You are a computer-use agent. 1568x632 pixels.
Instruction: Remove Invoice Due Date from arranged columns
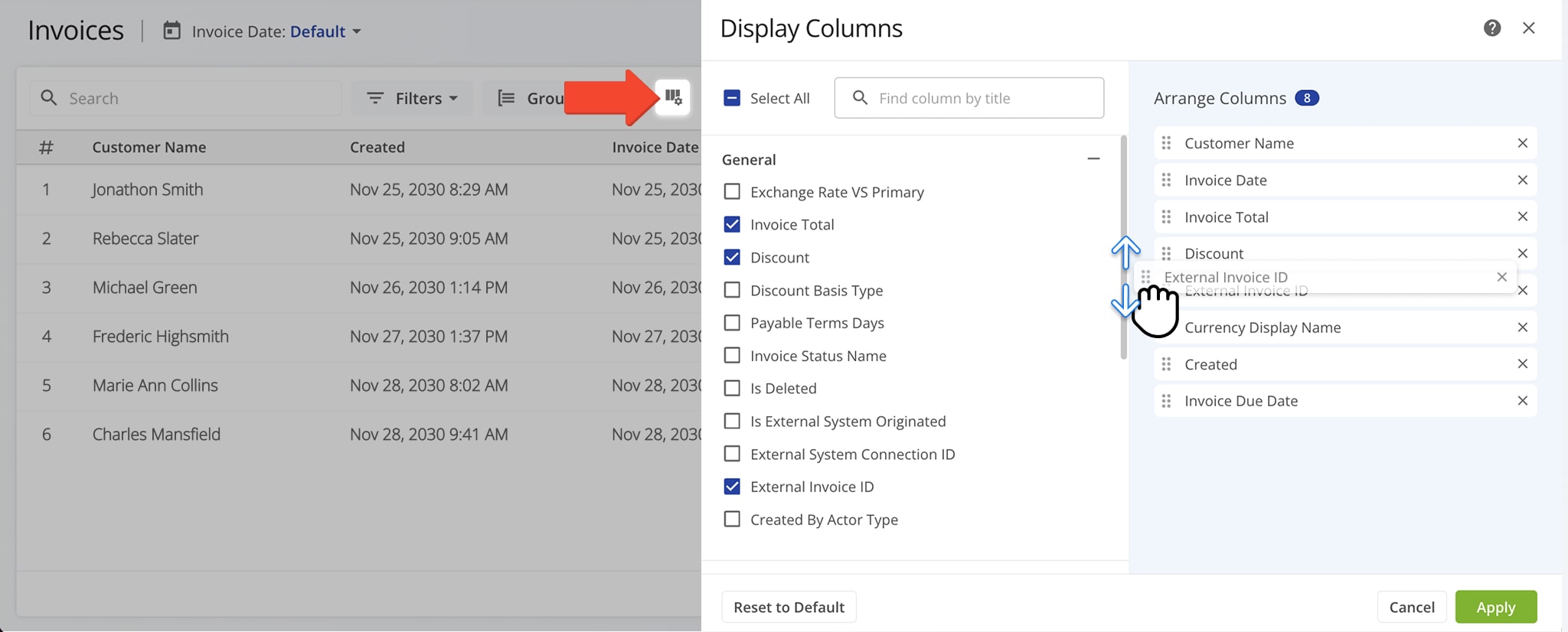point(1522,401)
